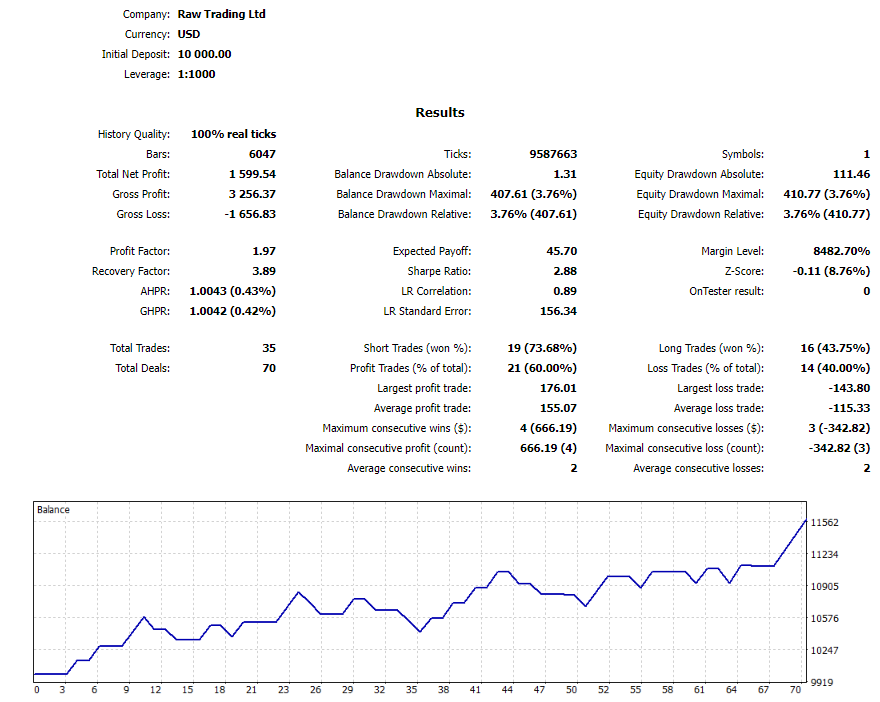Click the Bars count 6047
880x702 pixels.
[x=262, y=154]
